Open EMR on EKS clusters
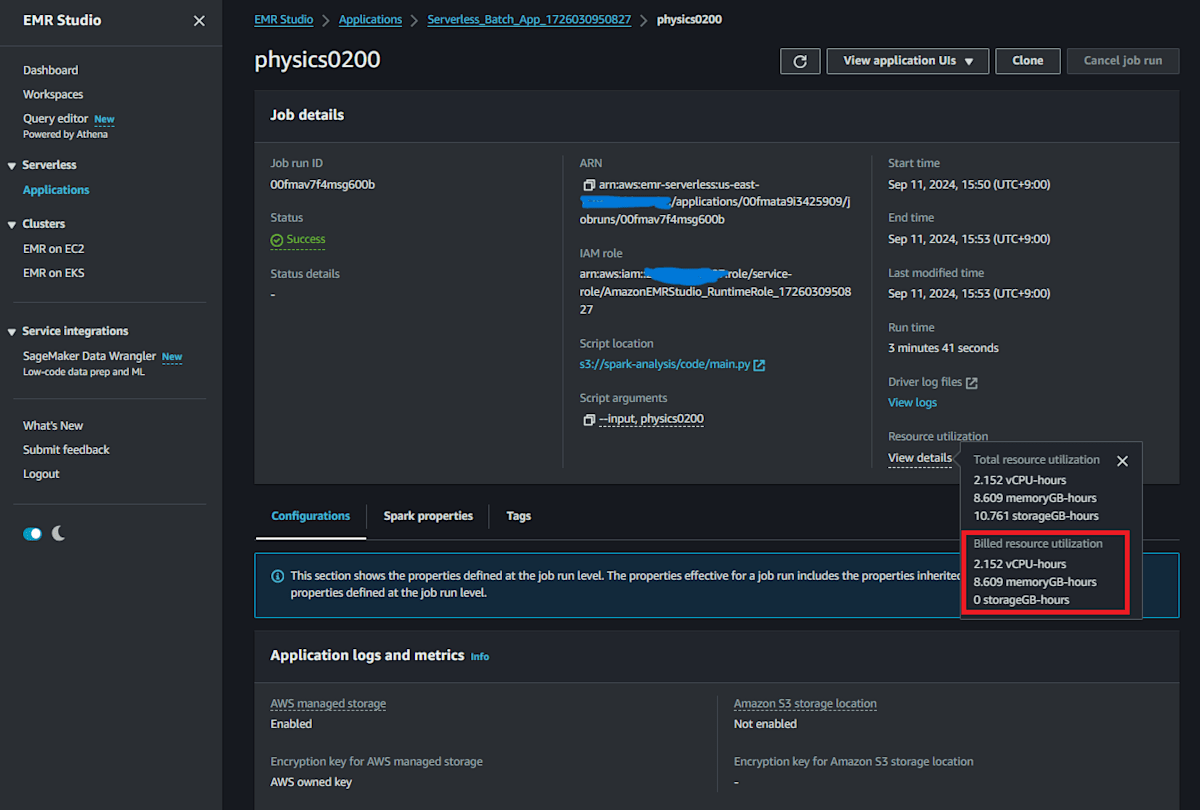This screenshot has width=1200, height=810. pos(54,273)
